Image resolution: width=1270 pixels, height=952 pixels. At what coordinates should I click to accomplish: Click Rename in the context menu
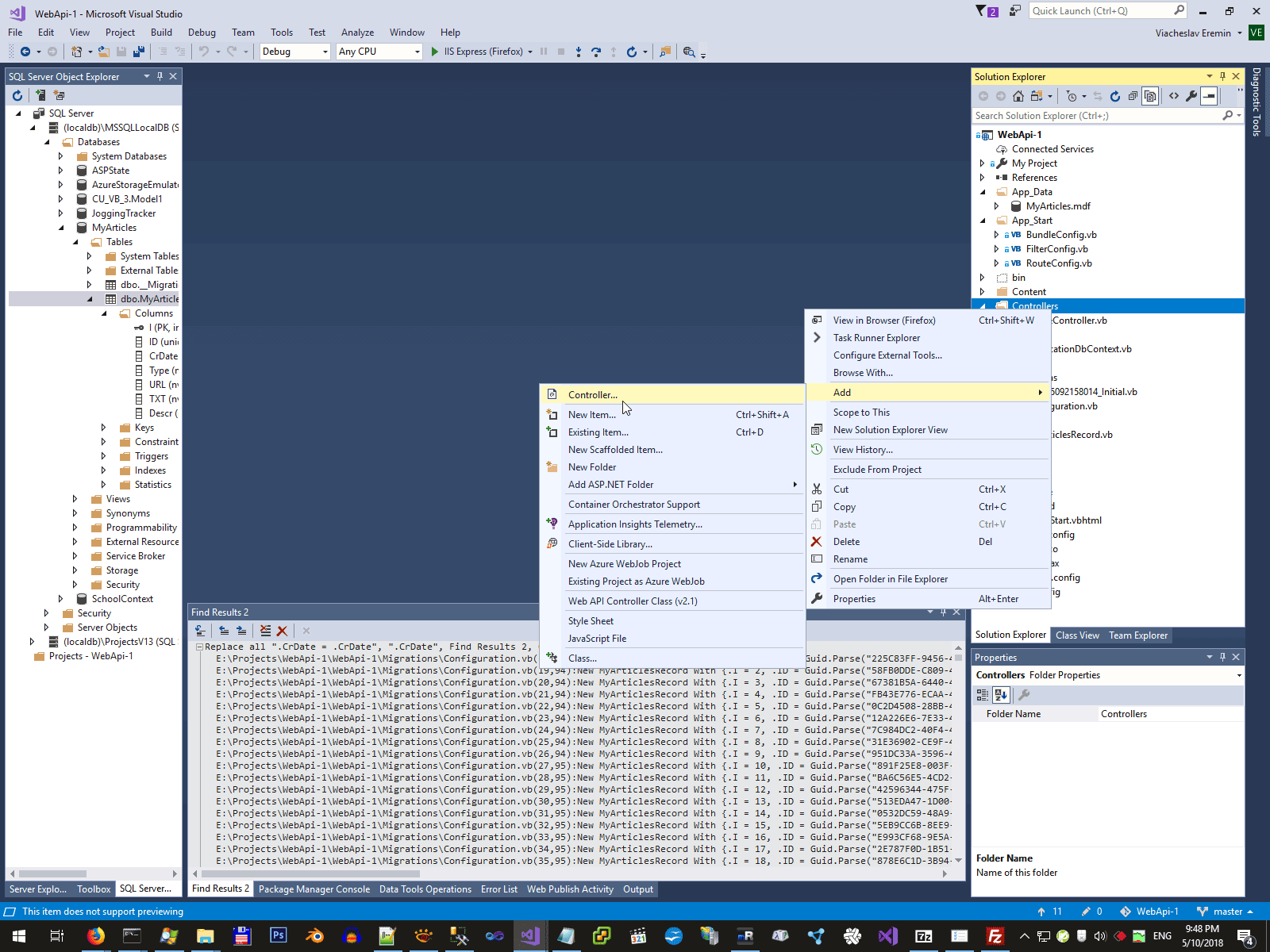[x=929, y=559]
